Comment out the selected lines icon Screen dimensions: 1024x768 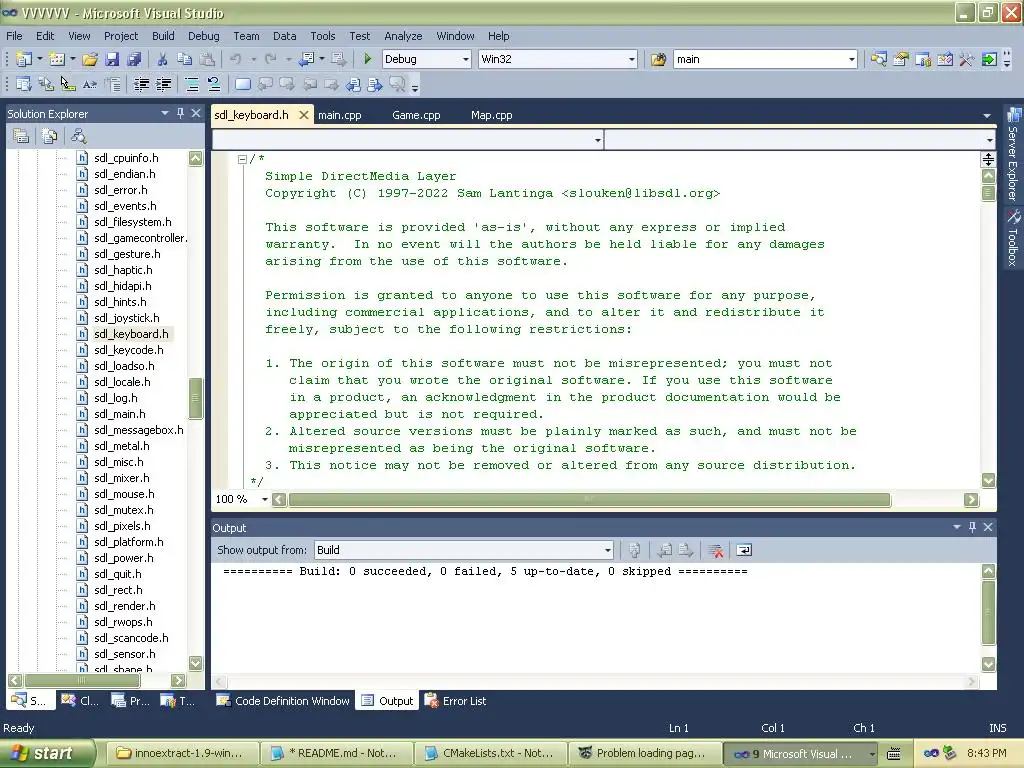coord(192,84)
